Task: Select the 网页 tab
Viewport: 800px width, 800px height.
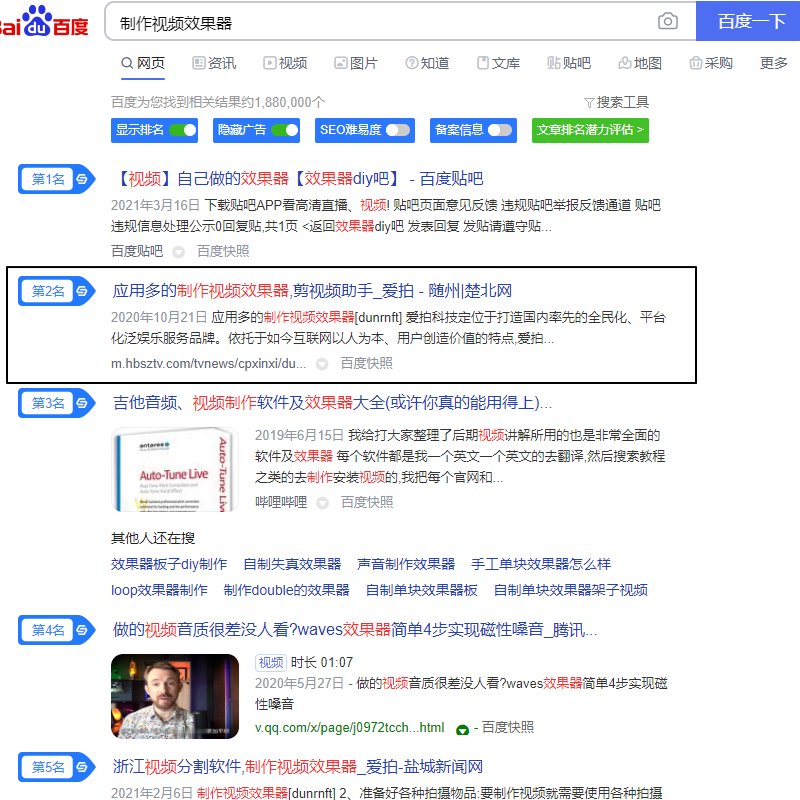Action: coord(143,63)
